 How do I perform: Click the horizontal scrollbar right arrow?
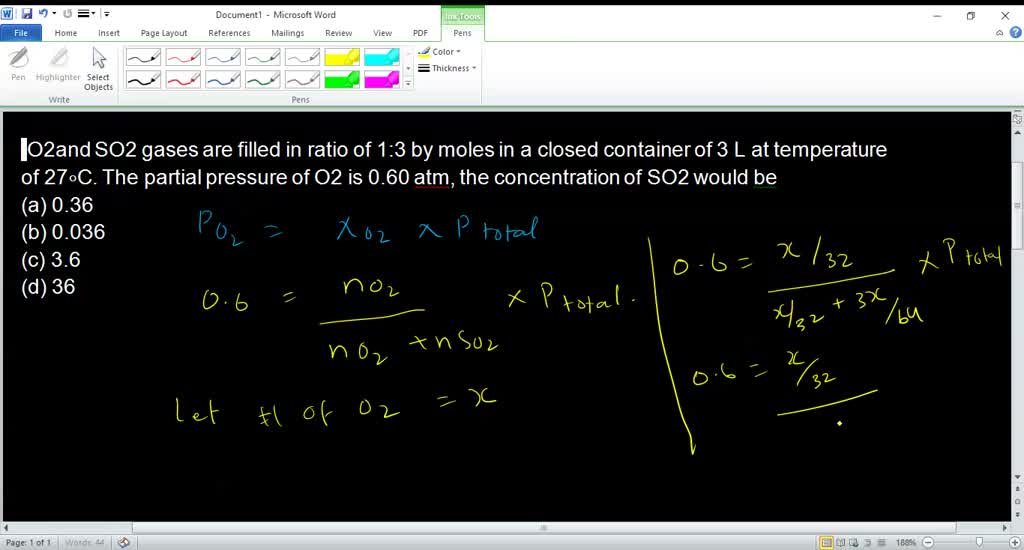[1004, 527]
